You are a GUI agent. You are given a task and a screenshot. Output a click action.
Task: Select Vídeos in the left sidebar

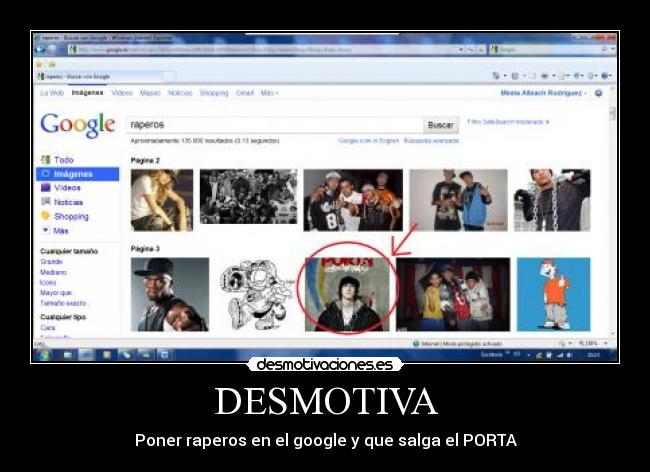[x=61, y=188]
